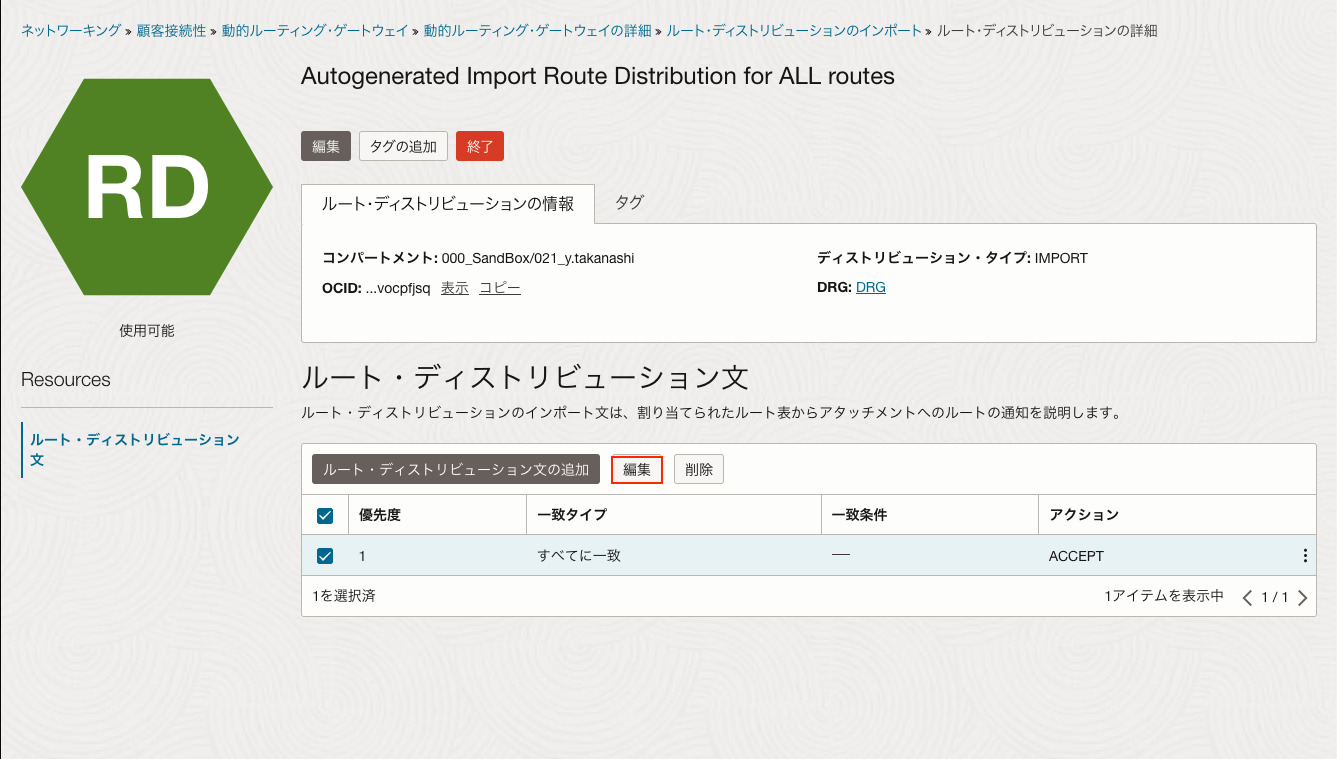Switch to the タグ tab
Viewport: 1337px width, 759px height.
click(x=628, y=202)
